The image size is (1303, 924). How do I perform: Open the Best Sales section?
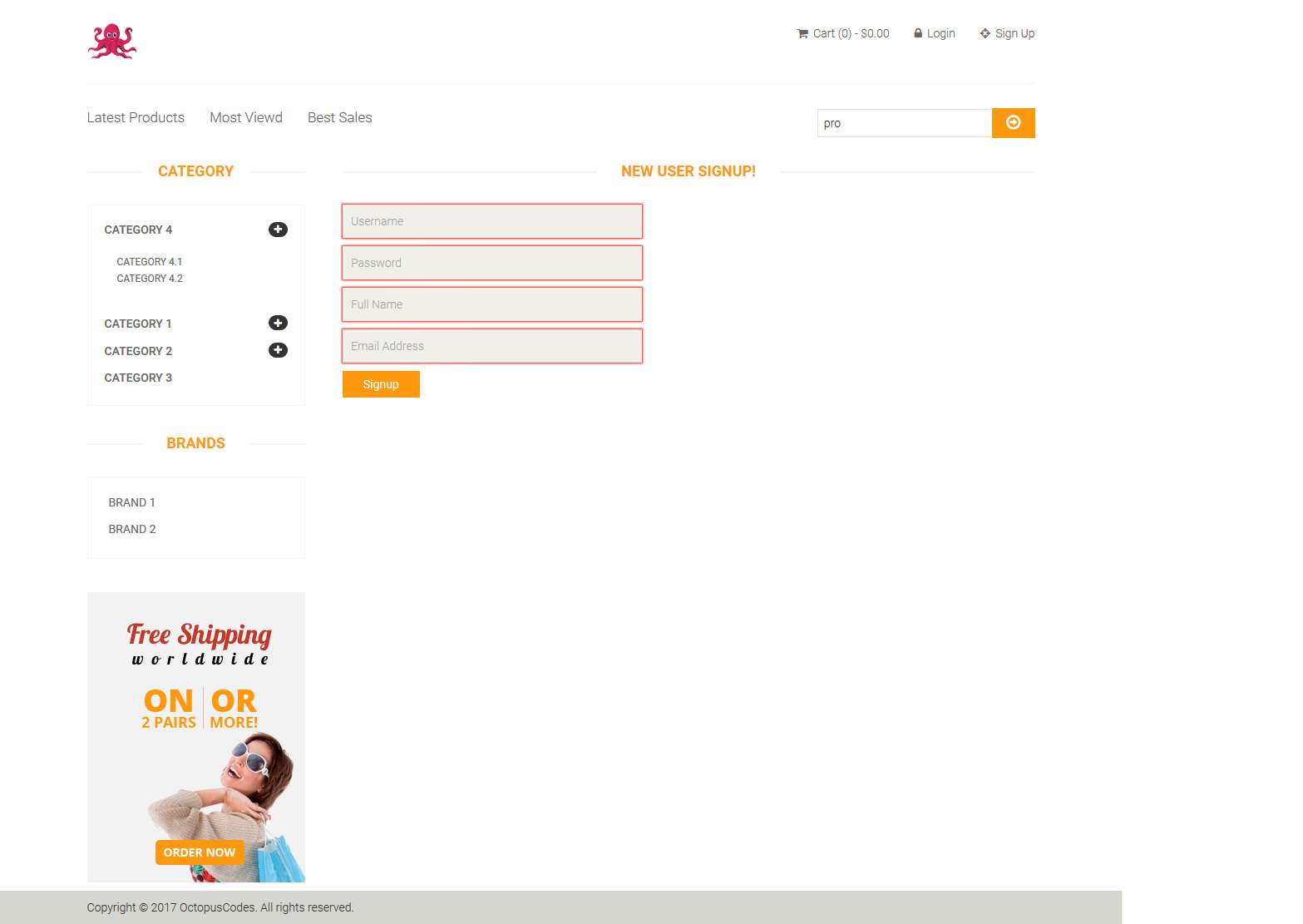(x=339, y=117)
